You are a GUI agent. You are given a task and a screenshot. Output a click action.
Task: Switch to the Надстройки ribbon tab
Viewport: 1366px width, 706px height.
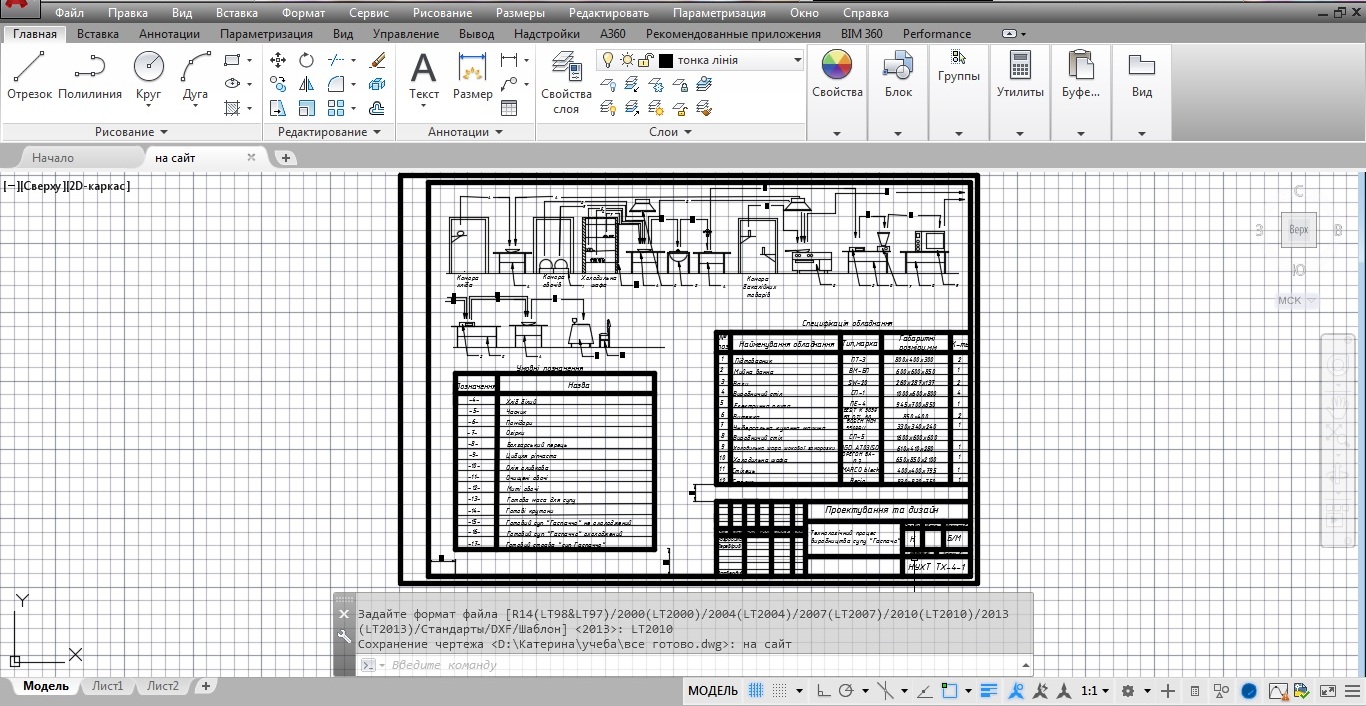(x=547, y=33)
